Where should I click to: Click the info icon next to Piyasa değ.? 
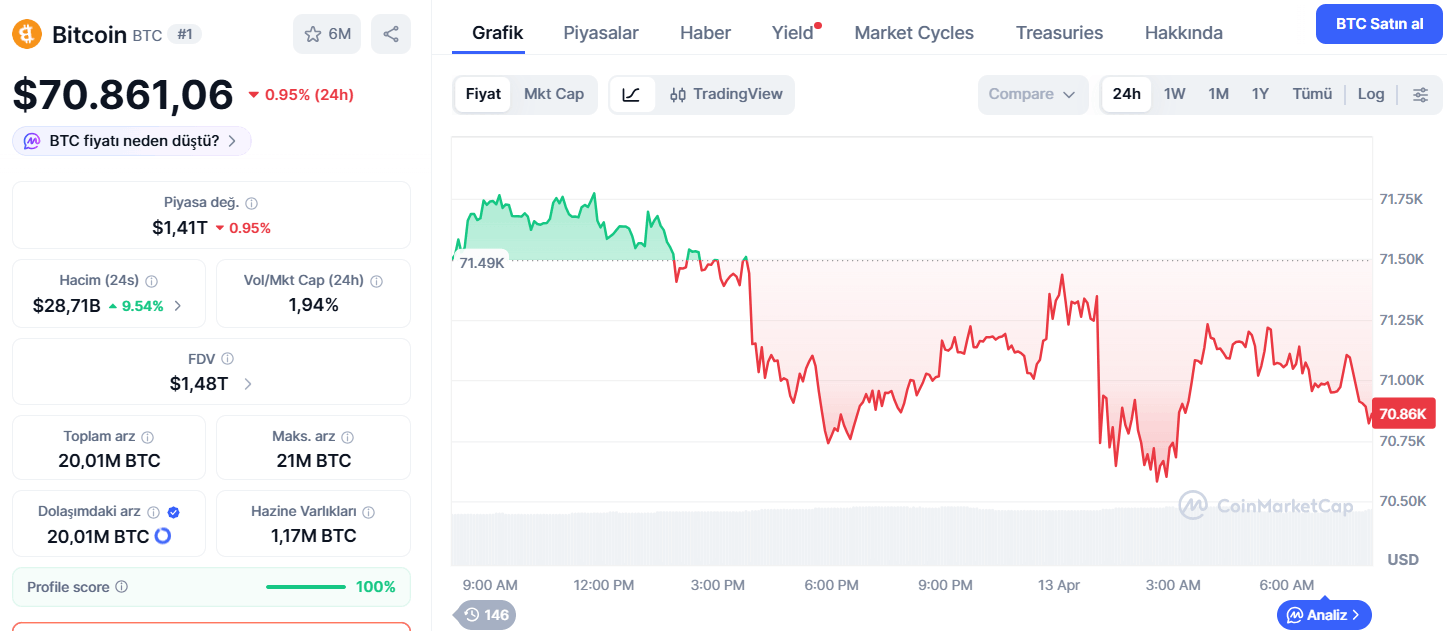click(252, 203)
